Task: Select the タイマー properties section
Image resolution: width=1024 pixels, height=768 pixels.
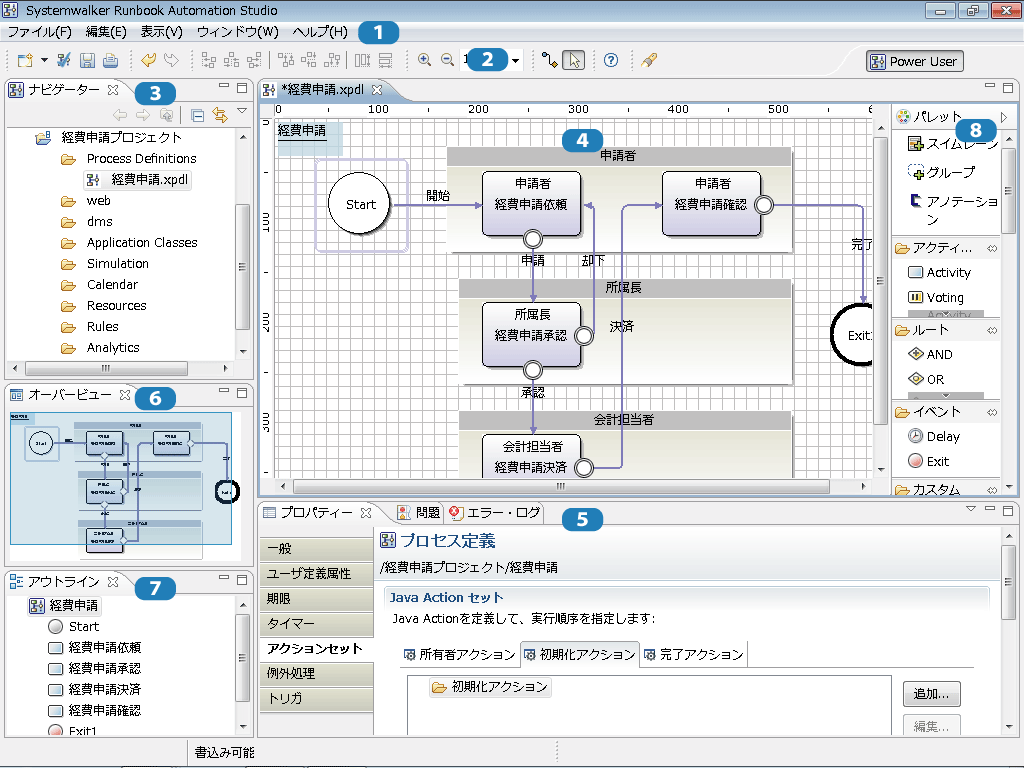Action: 316,624
